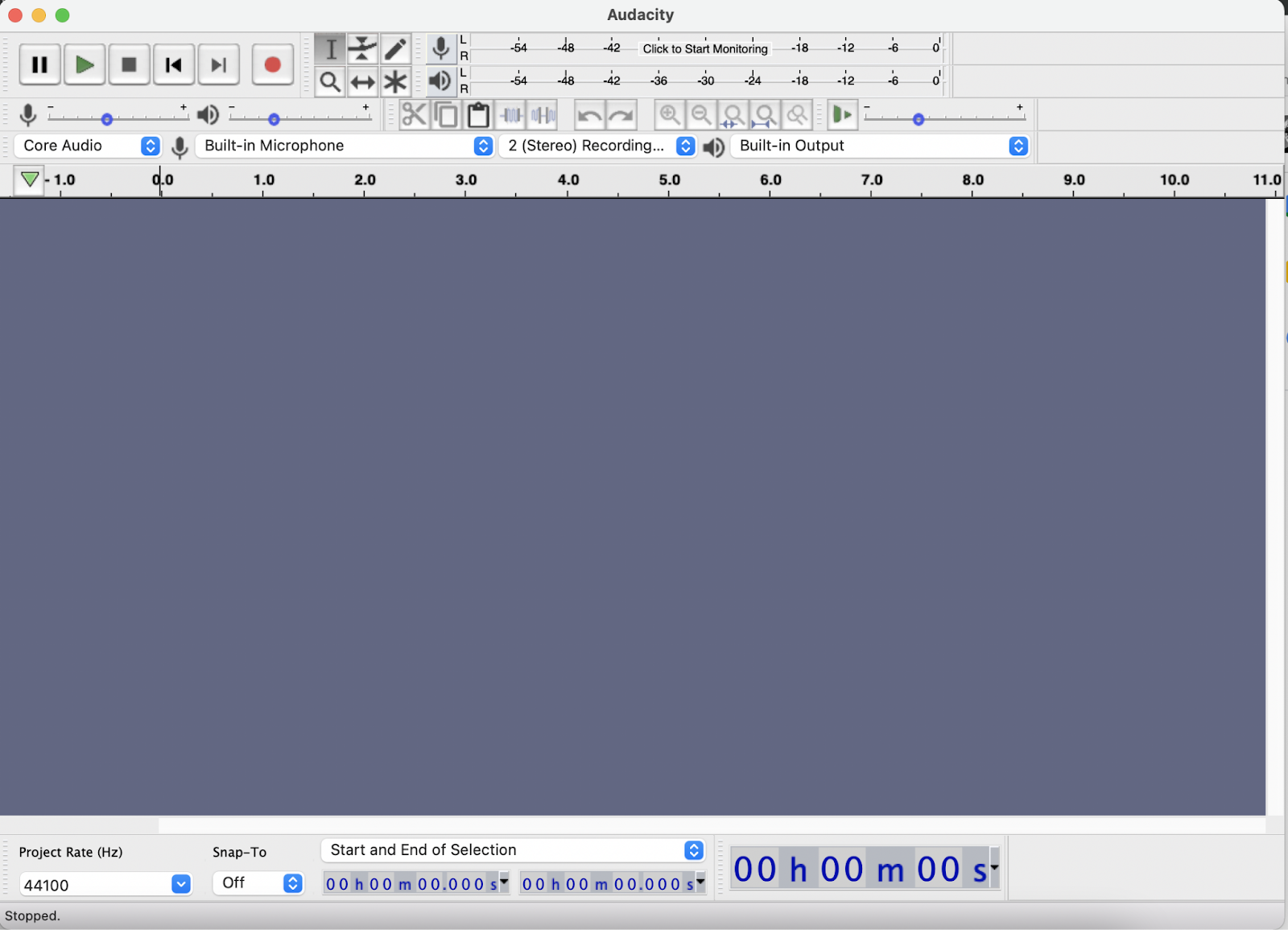The height and width of the screenshot is (930, 1288).
Task: Click Fit Selection to Width icon
Action: (x=733, y=115)
